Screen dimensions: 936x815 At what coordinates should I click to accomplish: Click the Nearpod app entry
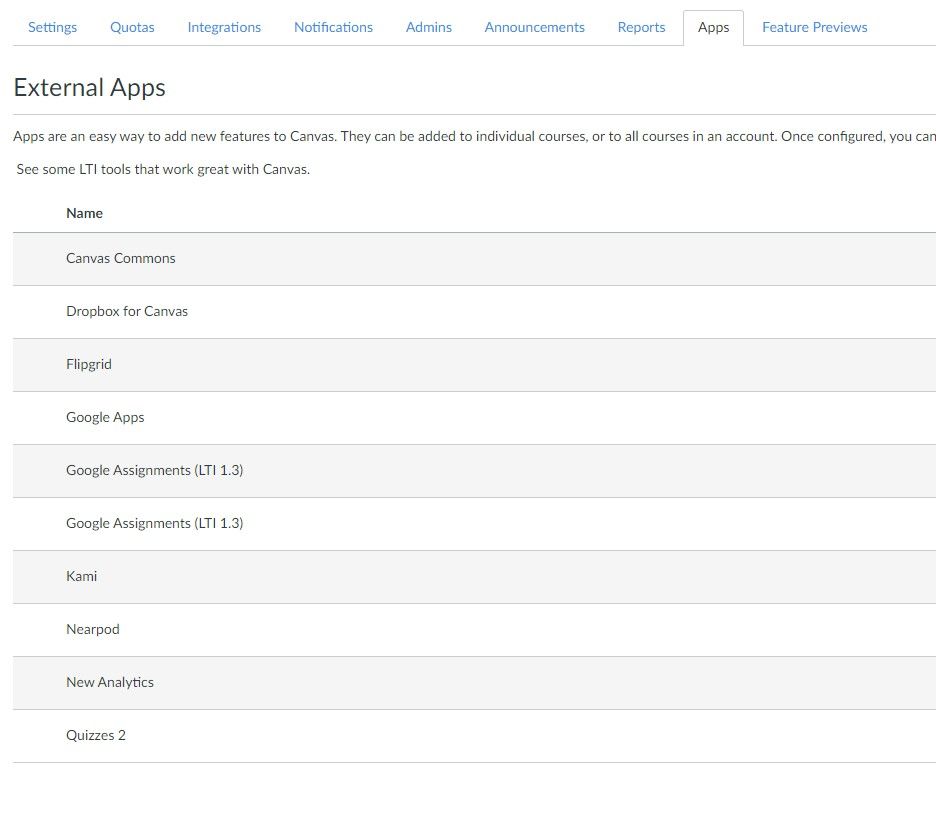(92, 629)
